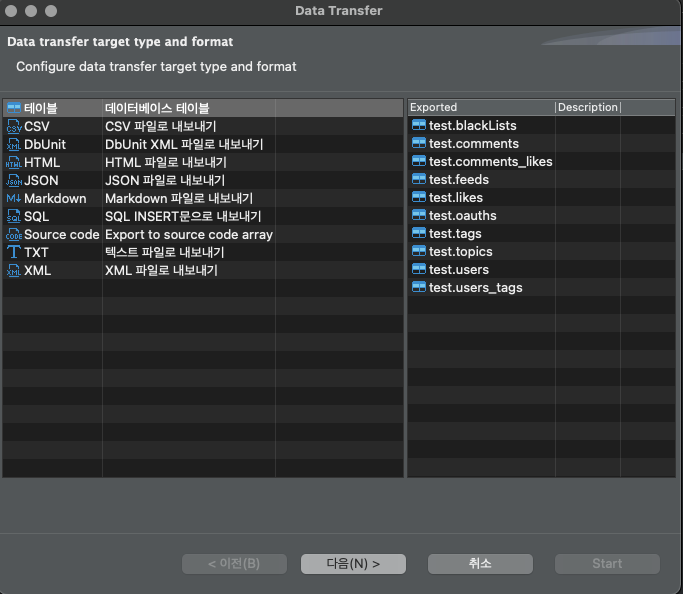Select the Source code export icon
Viewport: 683px width, 594px height.
[14, 235]
